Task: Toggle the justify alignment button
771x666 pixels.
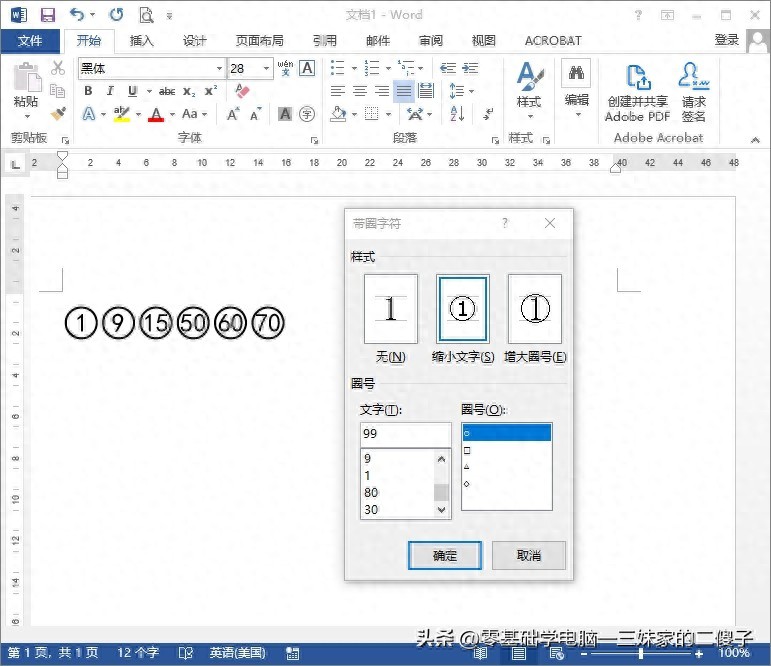Action: [x=403, y=91]
